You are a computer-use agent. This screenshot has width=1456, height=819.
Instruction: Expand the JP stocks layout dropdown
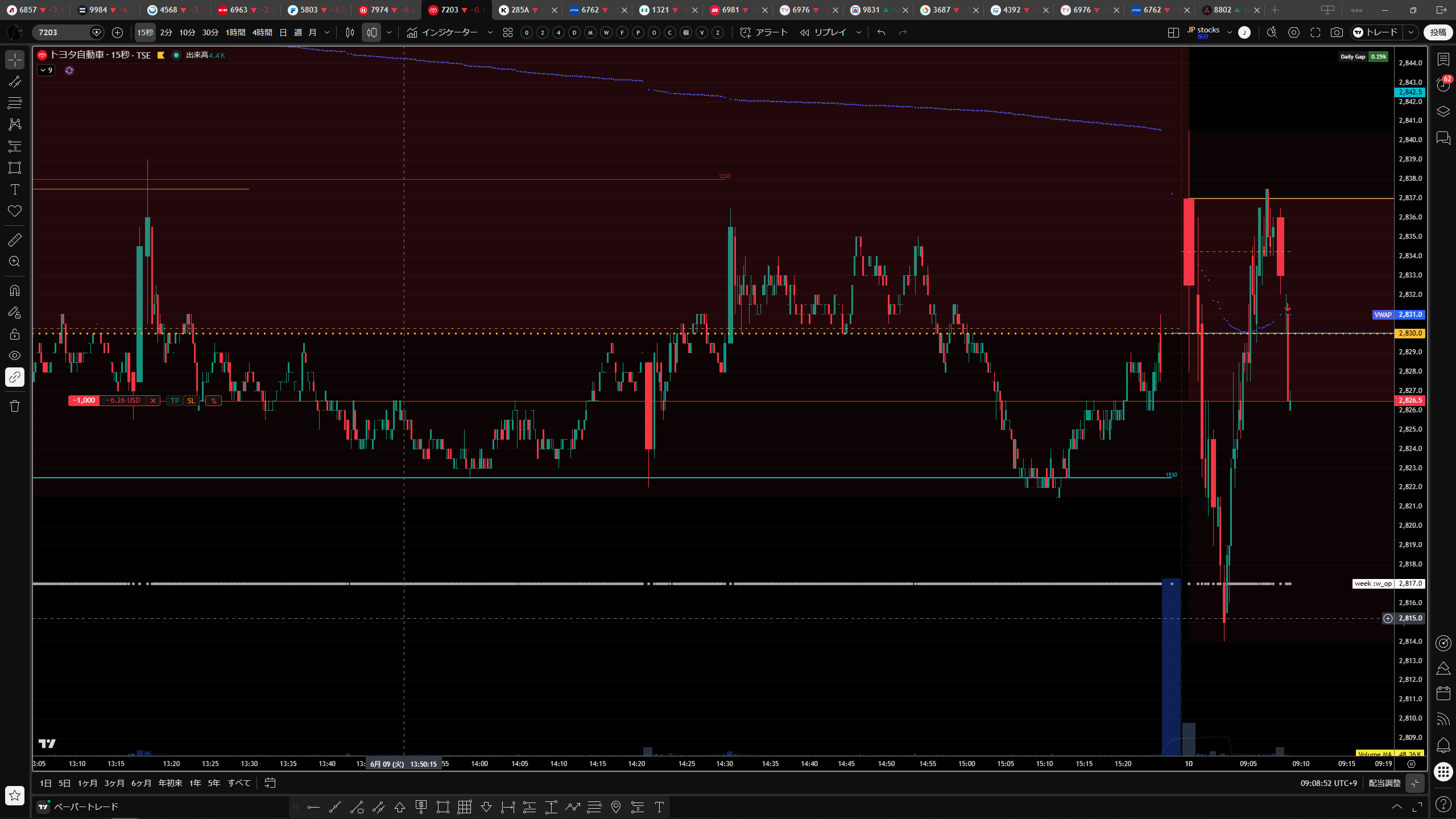[x=1230, y=32]
